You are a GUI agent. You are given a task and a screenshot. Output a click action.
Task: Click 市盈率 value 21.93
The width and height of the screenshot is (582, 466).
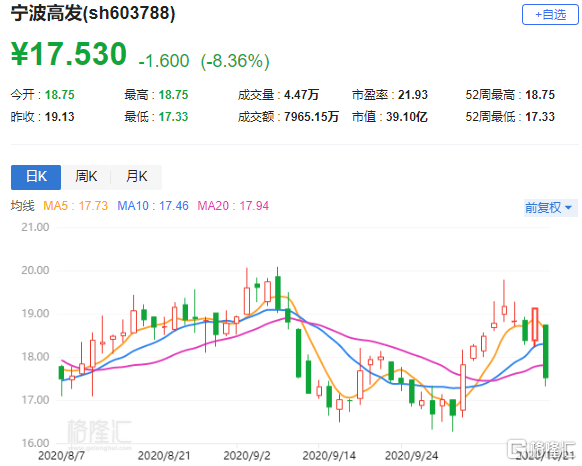[413, 95]
